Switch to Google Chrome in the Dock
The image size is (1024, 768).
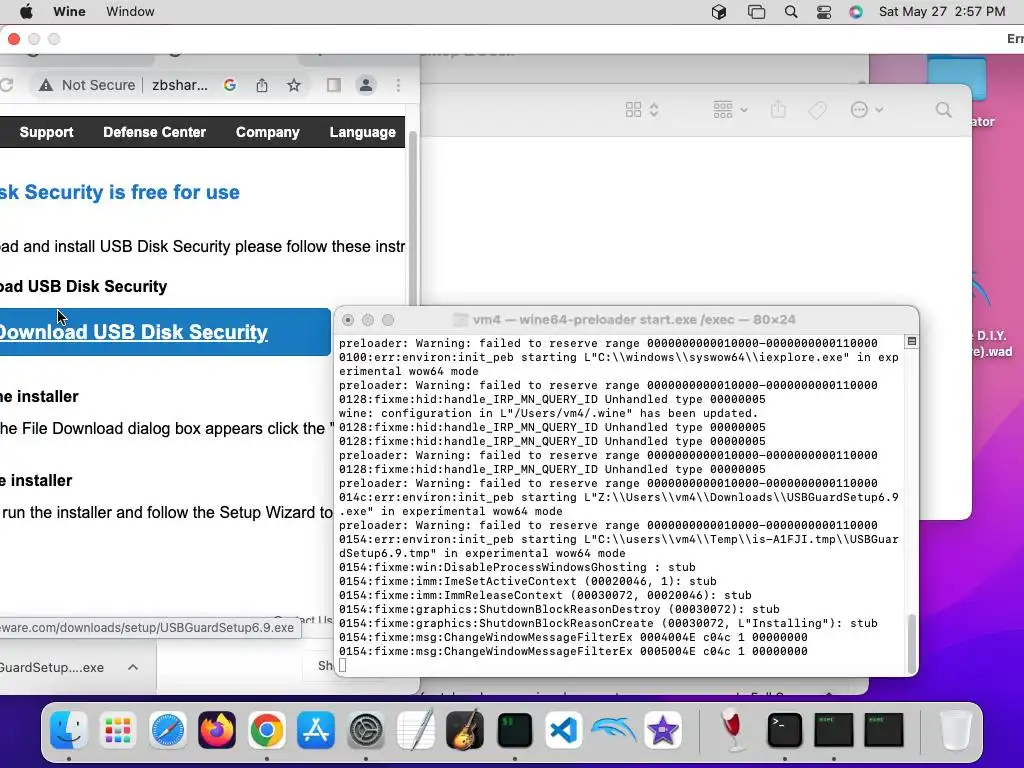click(x=266, y=729)
